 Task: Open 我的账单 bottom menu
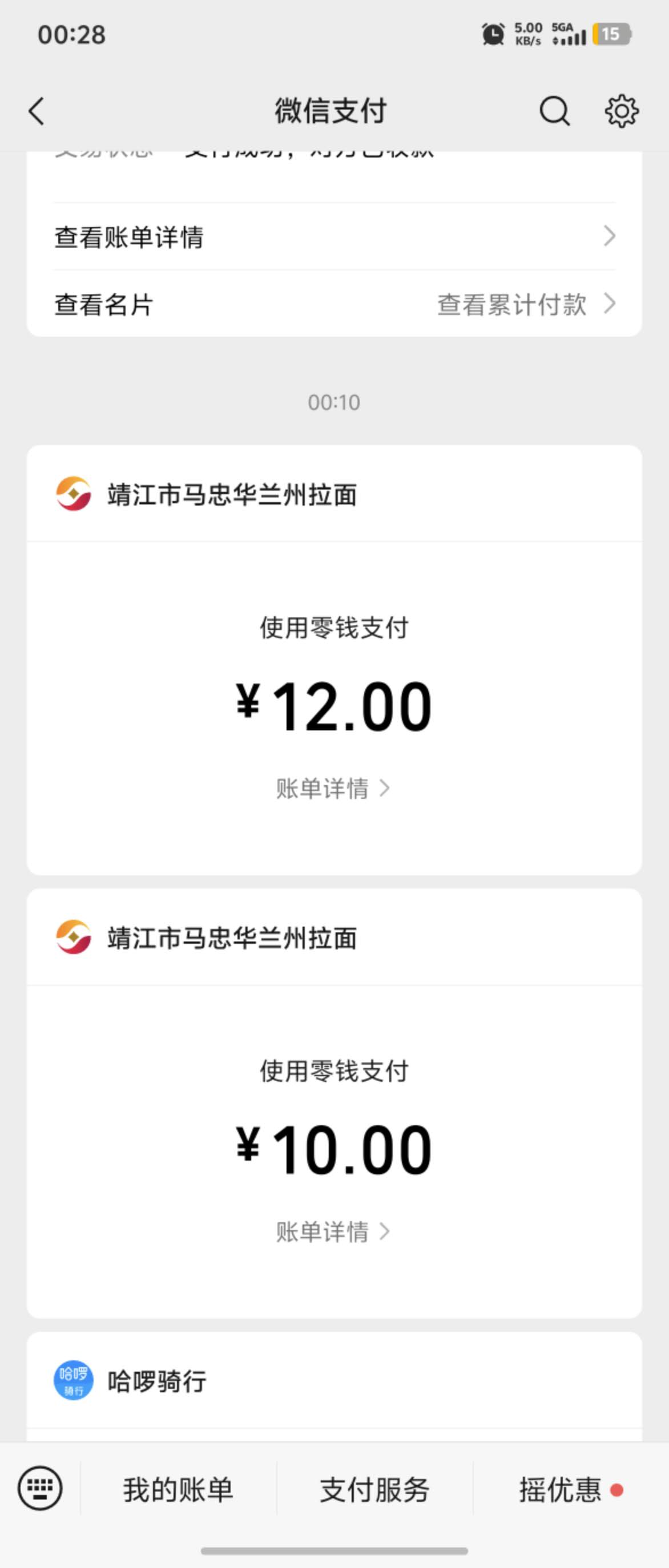178,1489
